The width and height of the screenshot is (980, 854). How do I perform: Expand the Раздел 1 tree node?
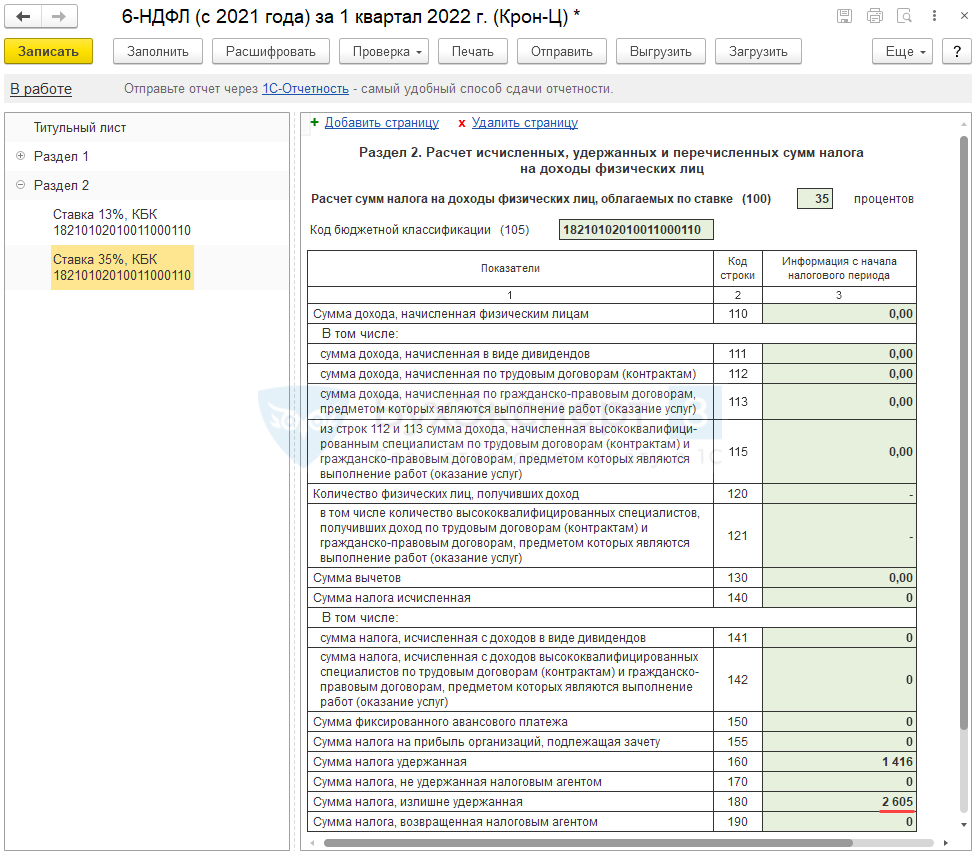21,156
